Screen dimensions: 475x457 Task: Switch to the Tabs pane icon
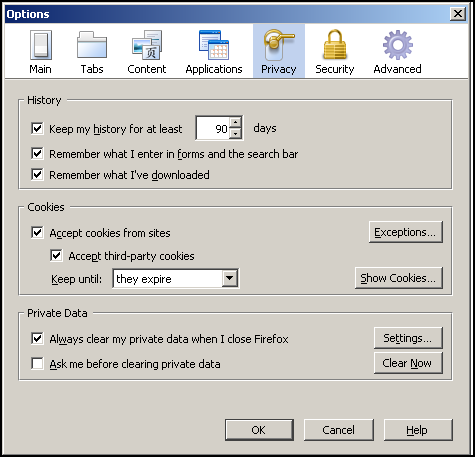point(92,45)
